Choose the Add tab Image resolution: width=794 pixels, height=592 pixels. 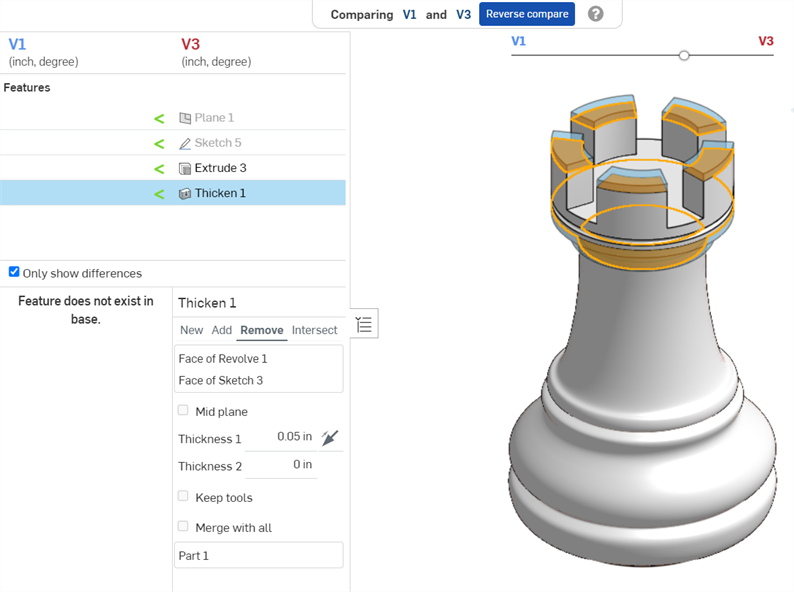click(x=221, y=330)
